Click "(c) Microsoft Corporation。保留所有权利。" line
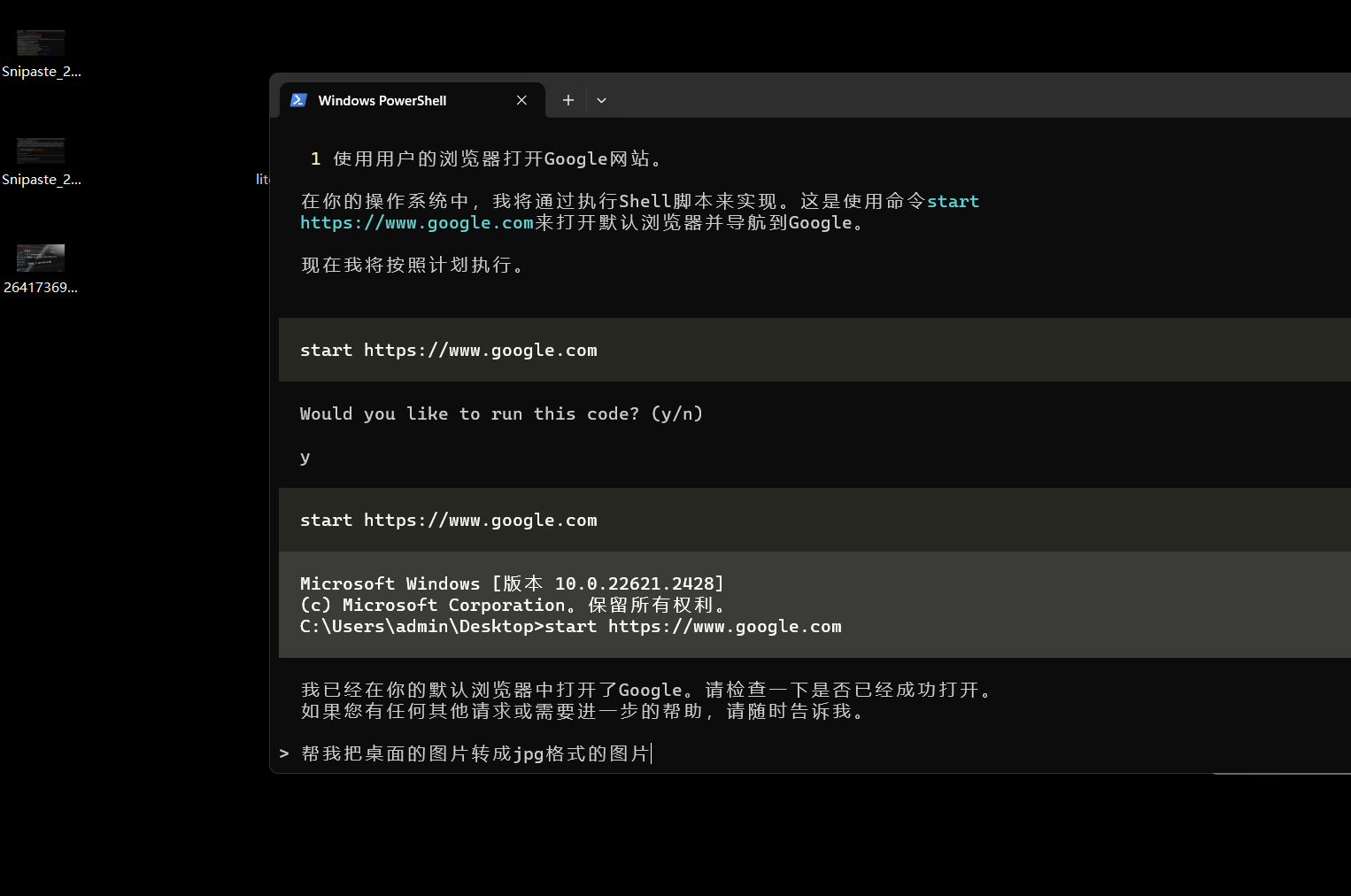Screen dimensions: 1351x896 pyautogui.click(x=513, y=605)
